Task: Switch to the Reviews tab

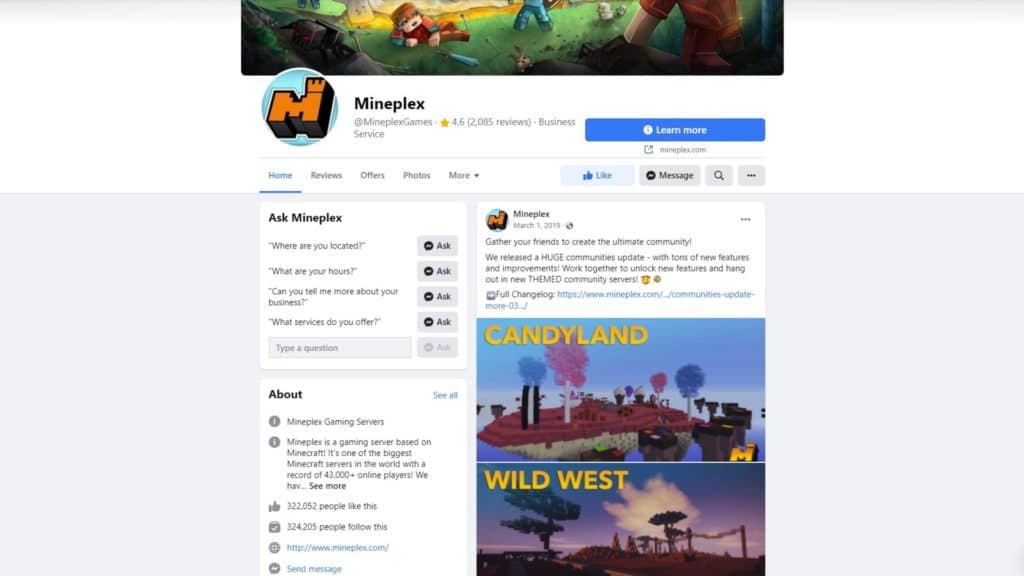Action: [326, 175]
